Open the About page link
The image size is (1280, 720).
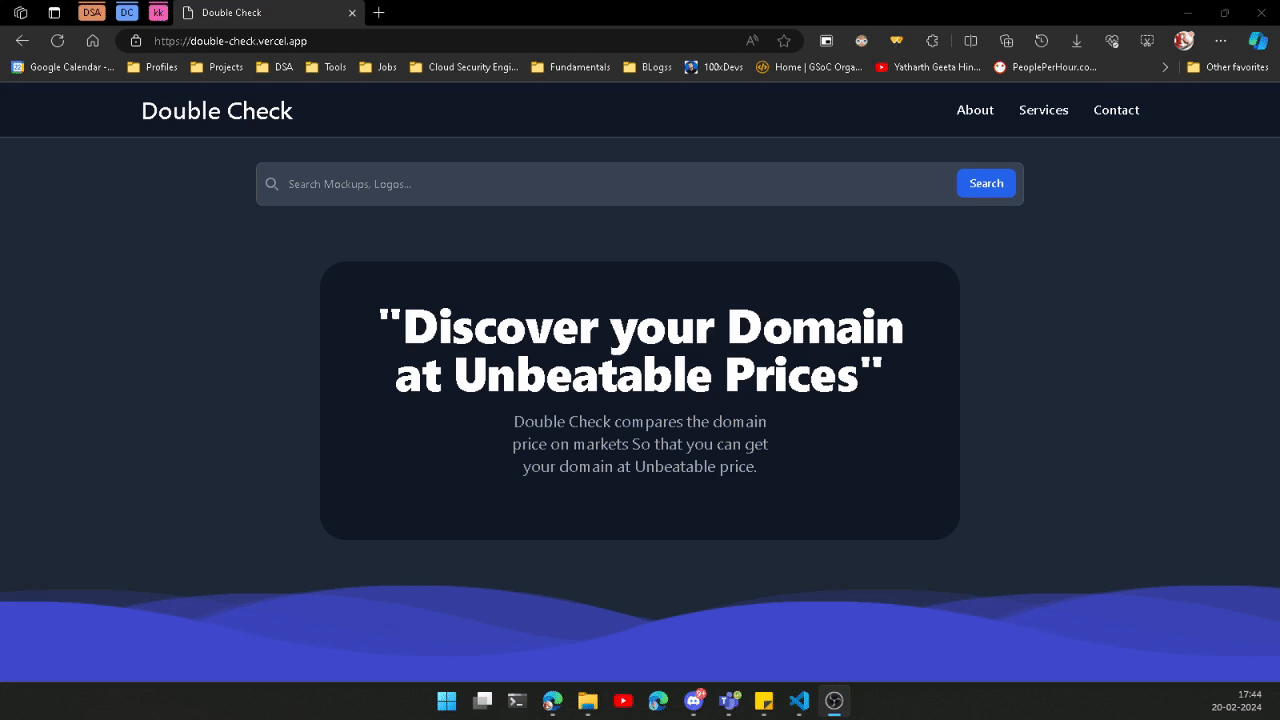pyautogui.click(x=974, y=110)
